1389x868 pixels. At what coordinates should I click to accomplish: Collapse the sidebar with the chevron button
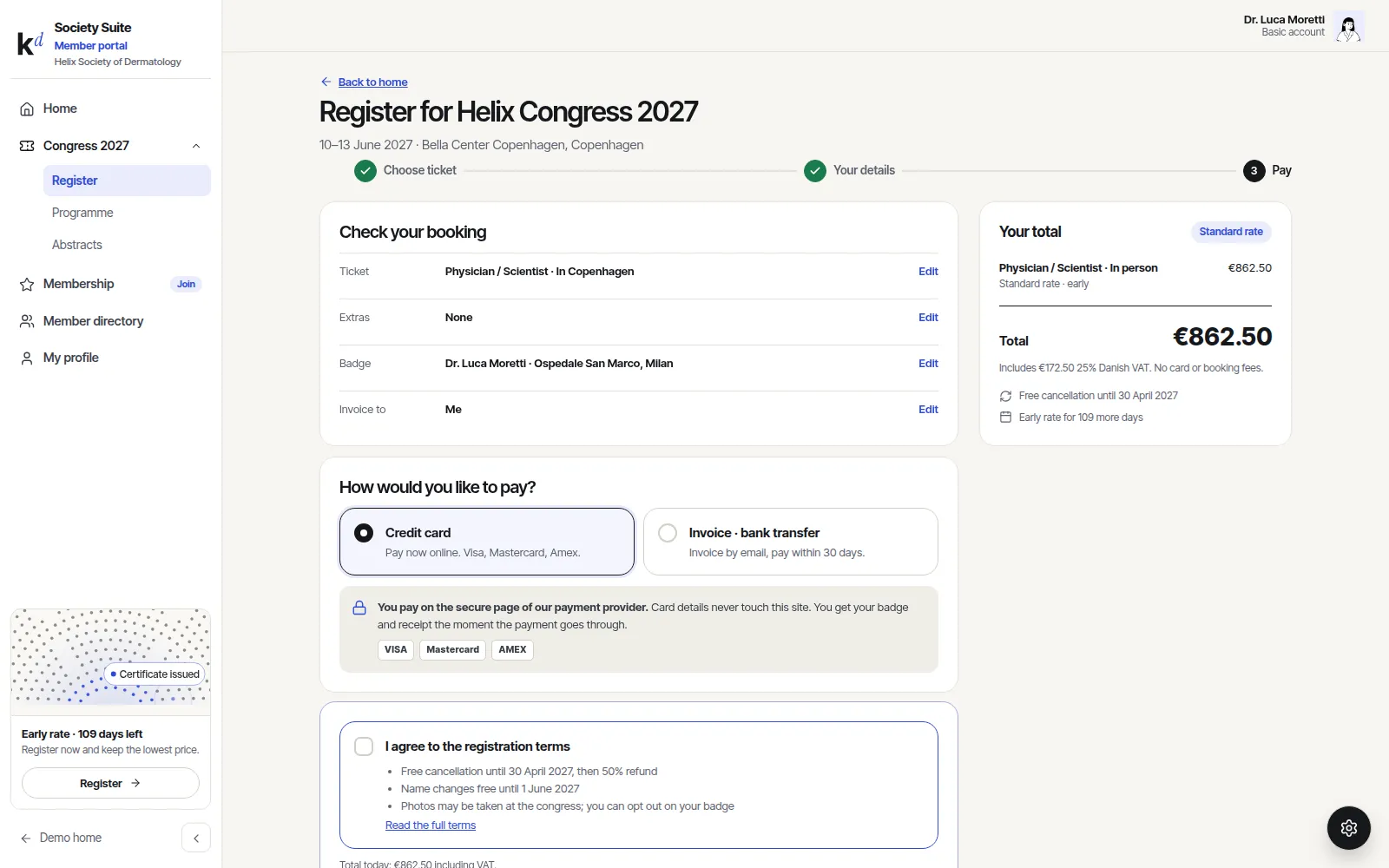click(x=196, y=838)
